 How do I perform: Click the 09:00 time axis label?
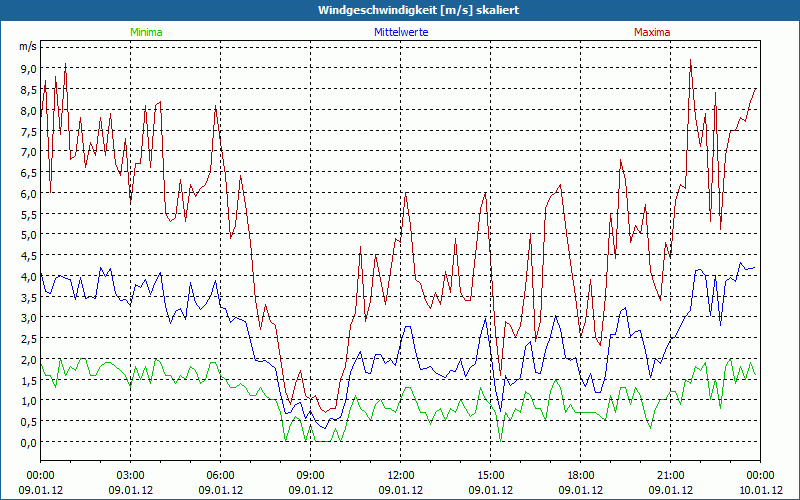(x=311, y=476)
